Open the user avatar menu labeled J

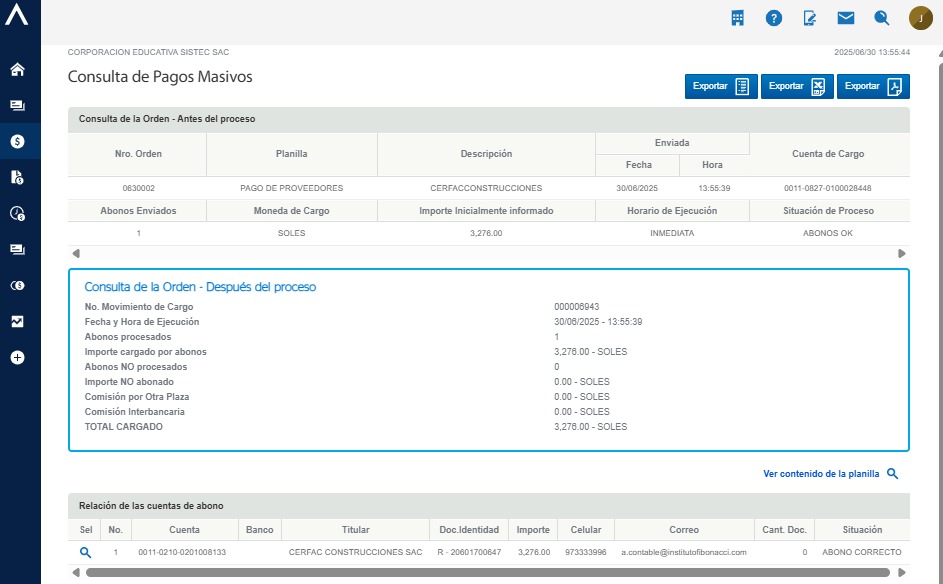920,18
